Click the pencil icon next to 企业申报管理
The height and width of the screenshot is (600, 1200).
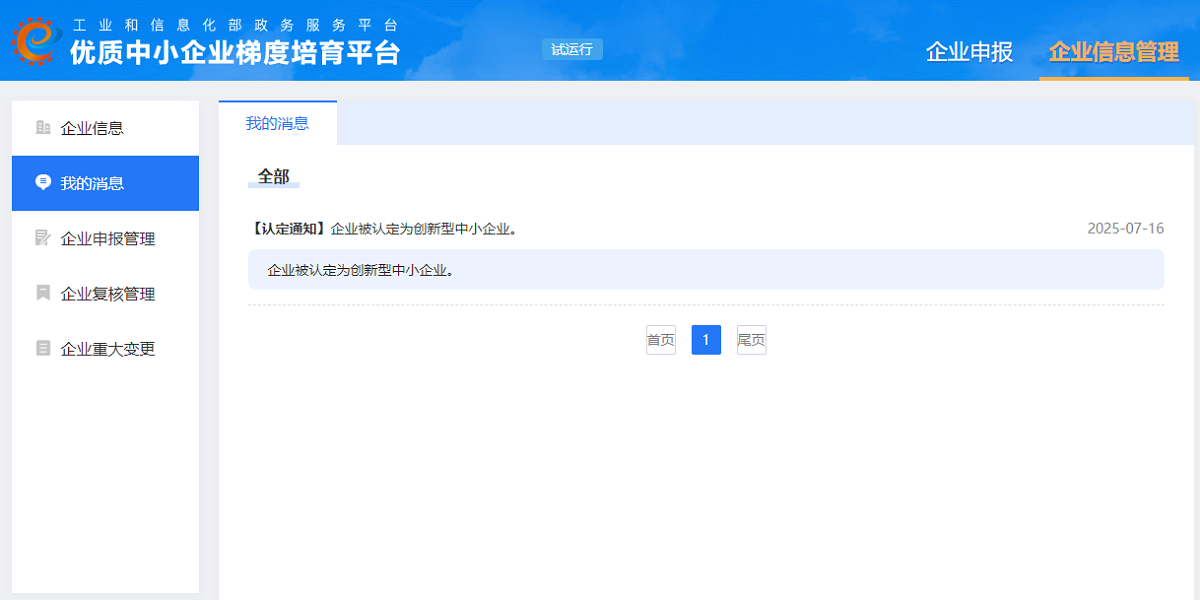41,238
